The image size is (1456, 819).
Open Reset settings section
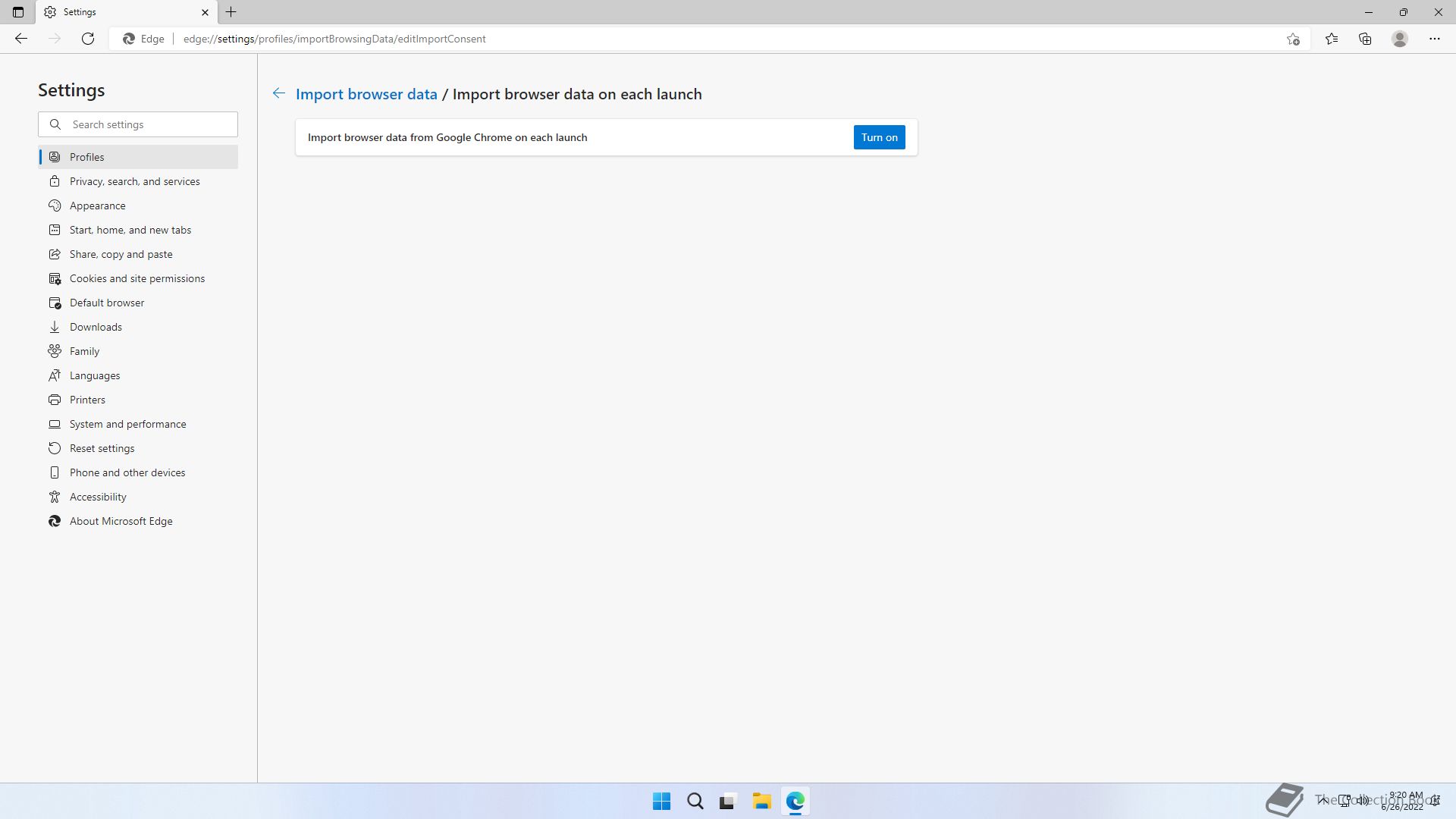[x=138, y=448]
